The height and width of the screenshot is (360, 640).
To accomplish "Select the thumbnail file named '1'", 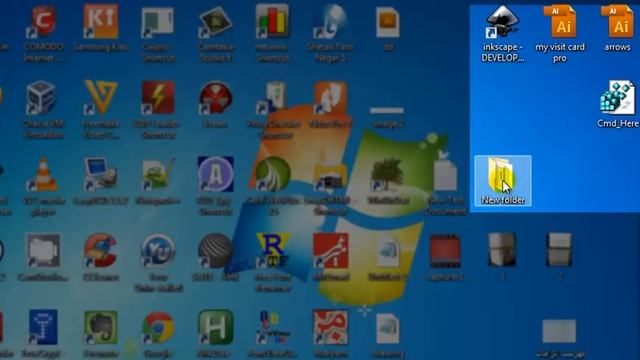I will [502, 257].
